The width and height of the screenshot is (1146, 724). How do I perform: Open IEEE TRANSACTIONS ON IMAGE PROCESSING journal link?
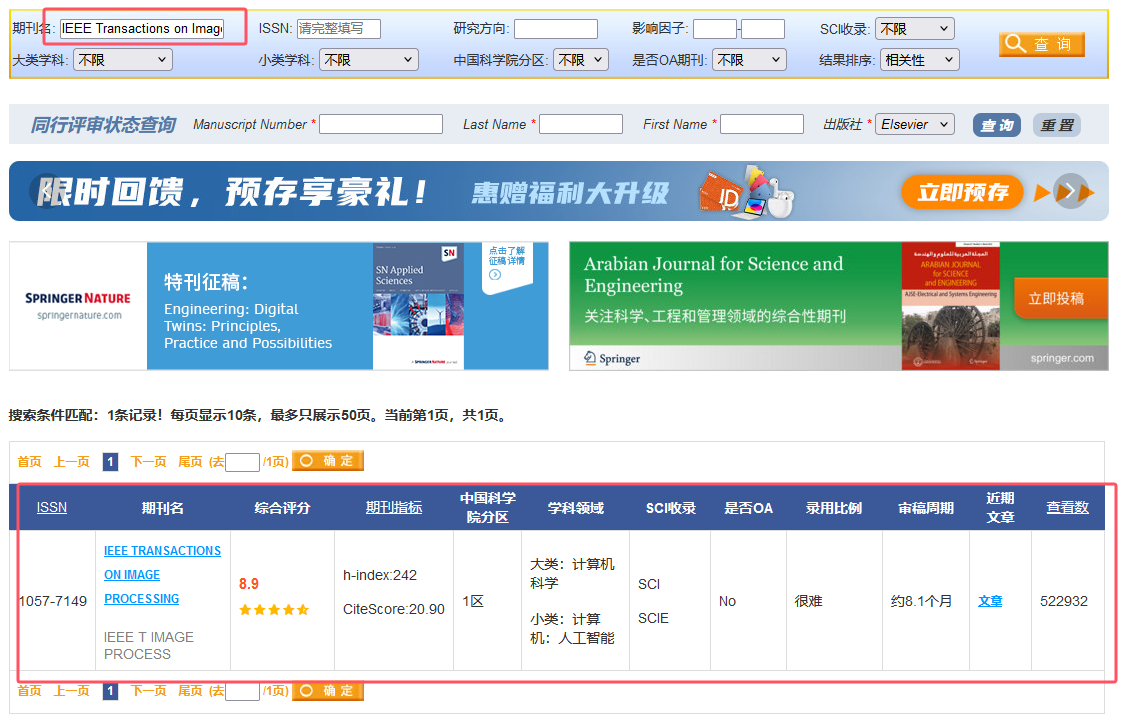point(162,574)
